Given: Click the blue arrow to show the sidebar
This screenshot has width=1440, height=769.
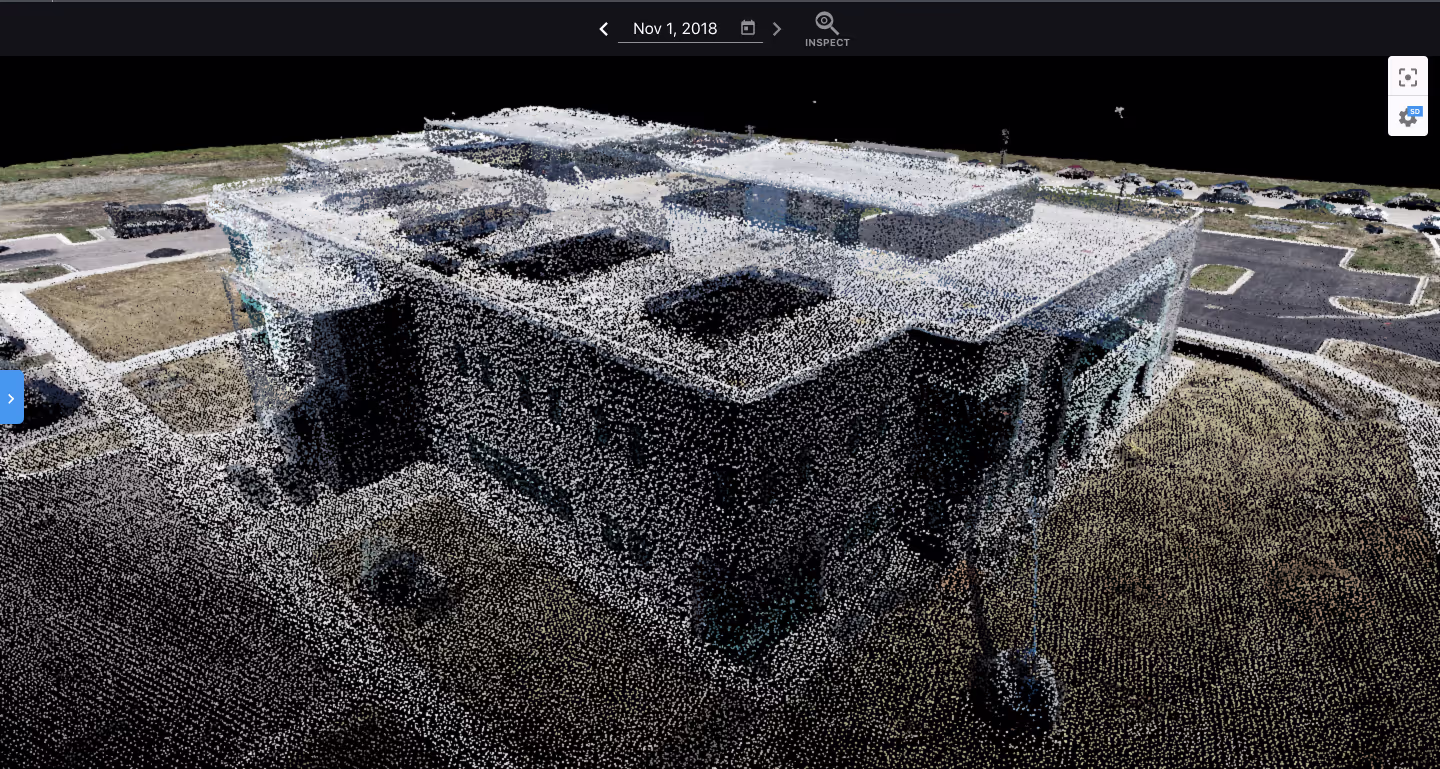Looking at the screenshot, I should pos(11,397).
